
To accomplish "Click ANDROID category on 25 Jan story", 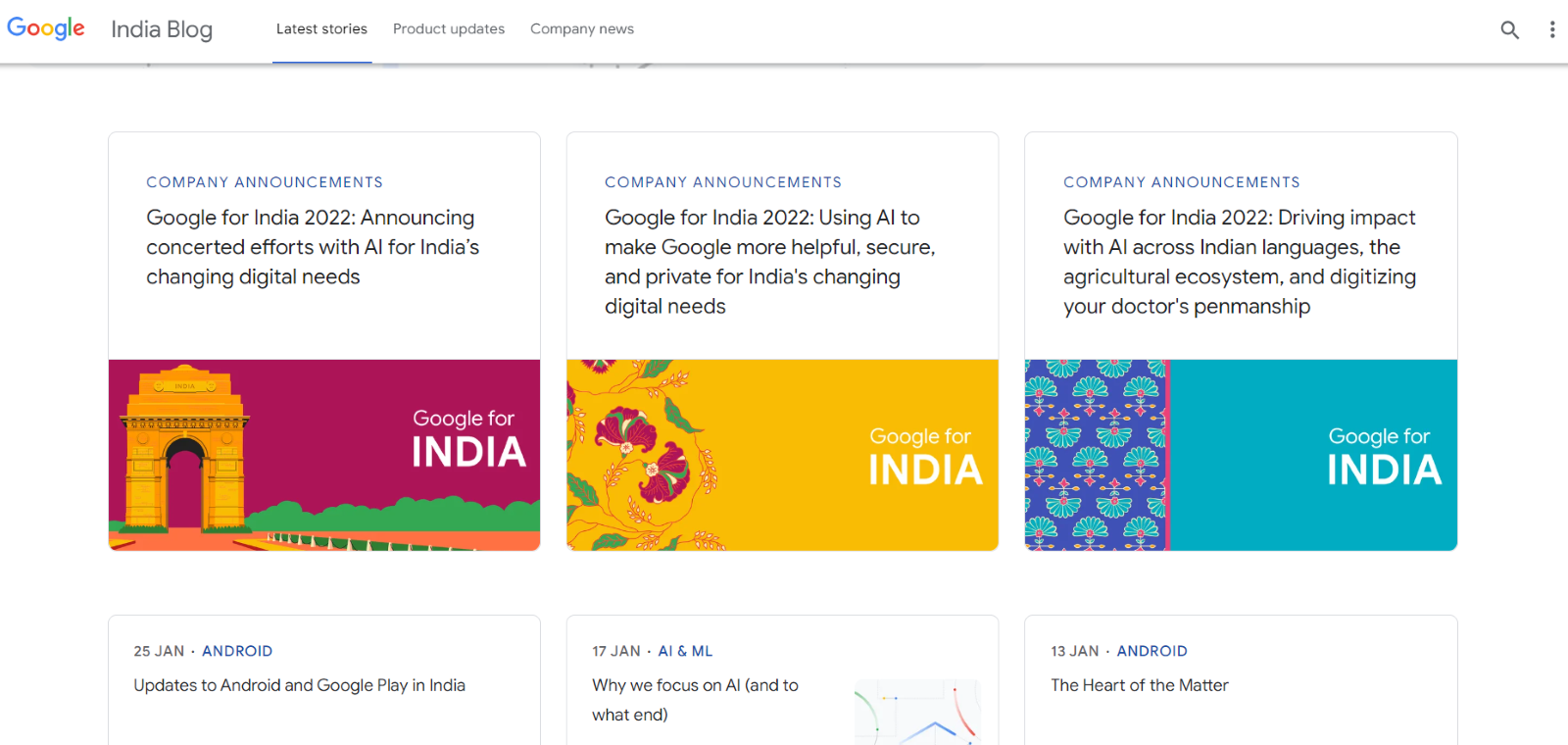I will 237,651.
